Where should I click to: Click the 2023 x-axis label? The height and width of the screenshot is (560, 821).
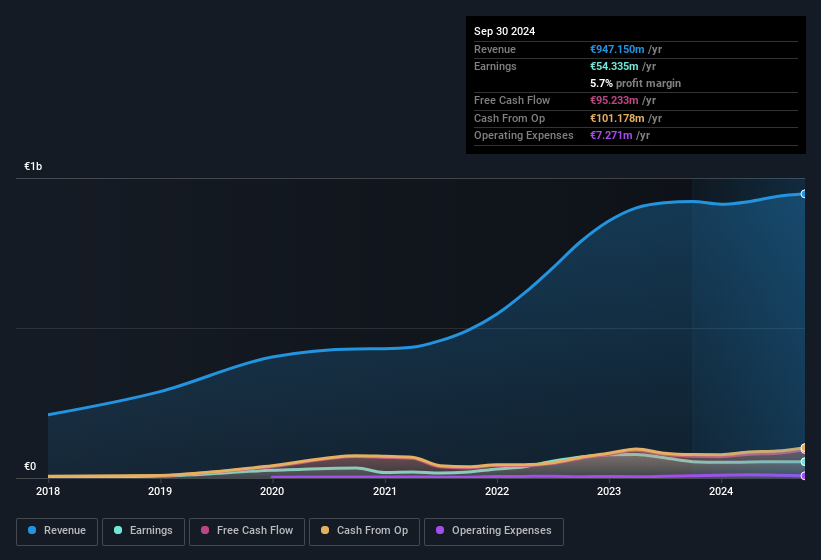(x=609, y=491)
